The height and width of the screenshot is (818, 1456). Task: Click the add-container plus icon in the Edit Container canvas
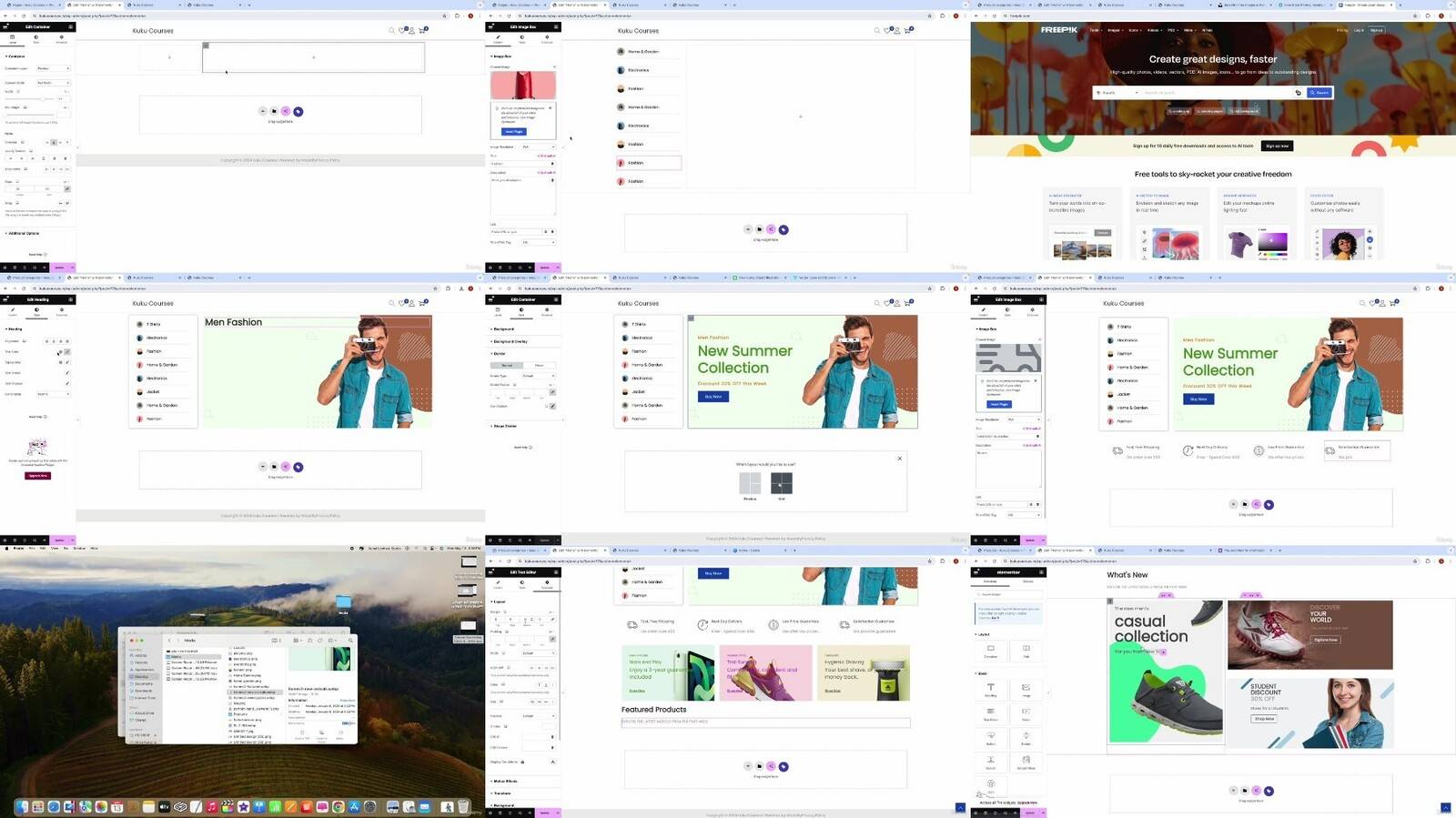click(x=262, y=111)
